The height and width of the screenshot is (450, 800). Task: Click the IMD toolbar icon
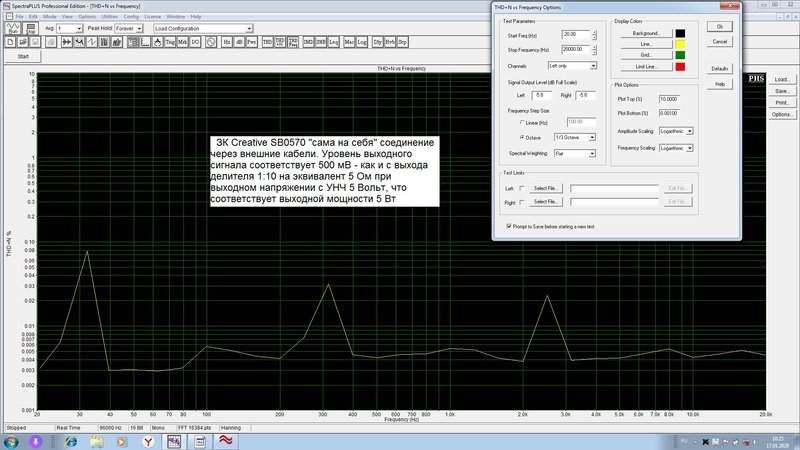[x=308, y=42]
